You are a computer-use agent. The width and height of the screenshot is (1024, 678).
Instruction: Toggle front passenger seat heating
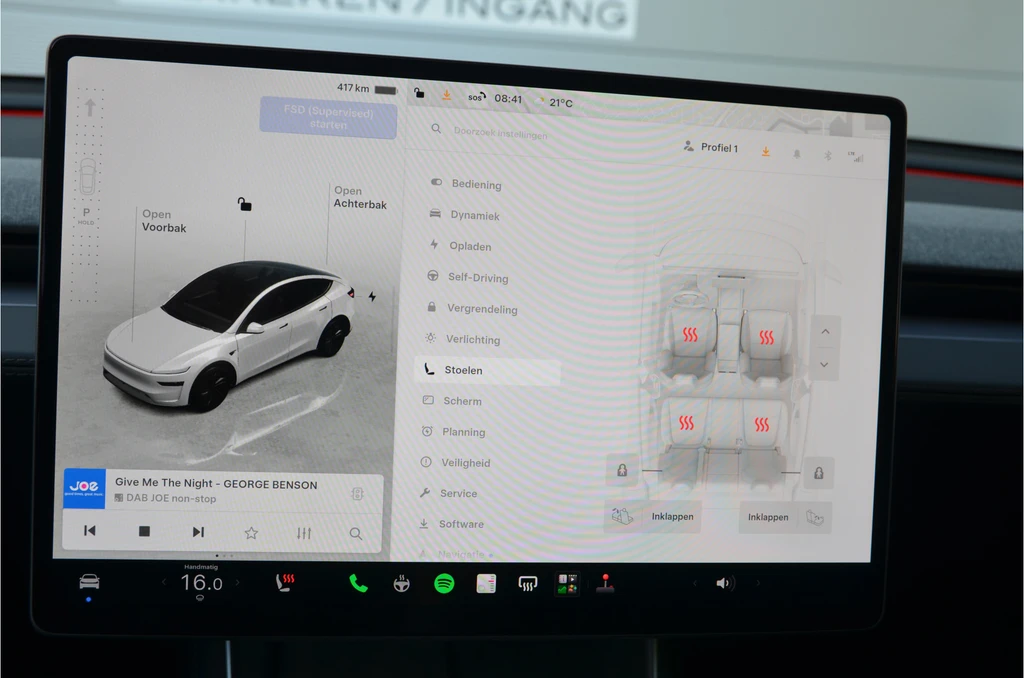767,337
